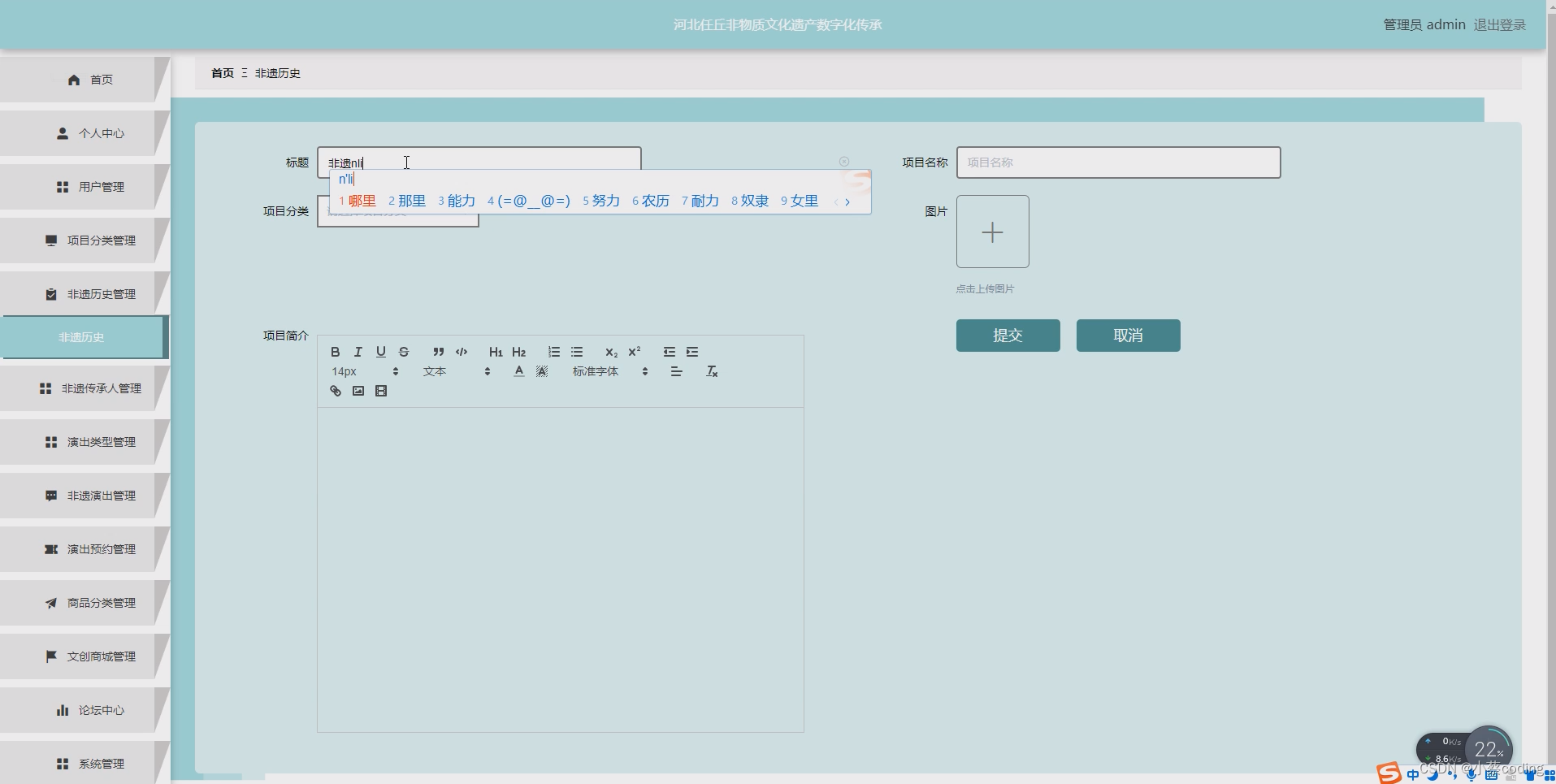Open text alignment options
Screen dimensions: 1556x784
pos(676,371)
